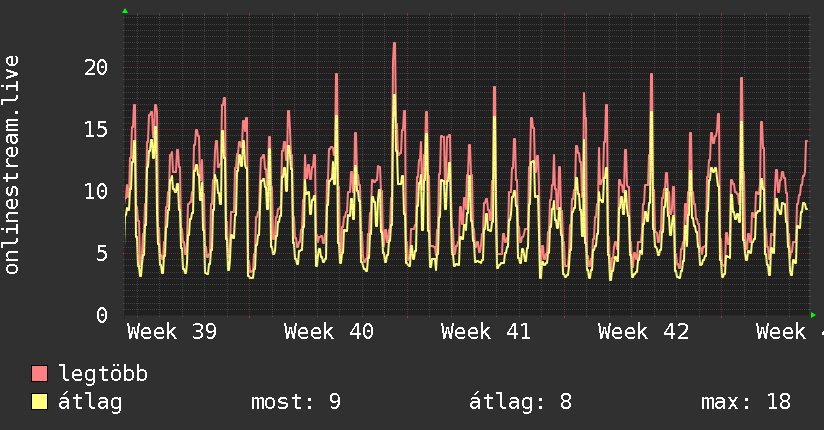Click the green arrow atop the y-axis

point(125,11)
